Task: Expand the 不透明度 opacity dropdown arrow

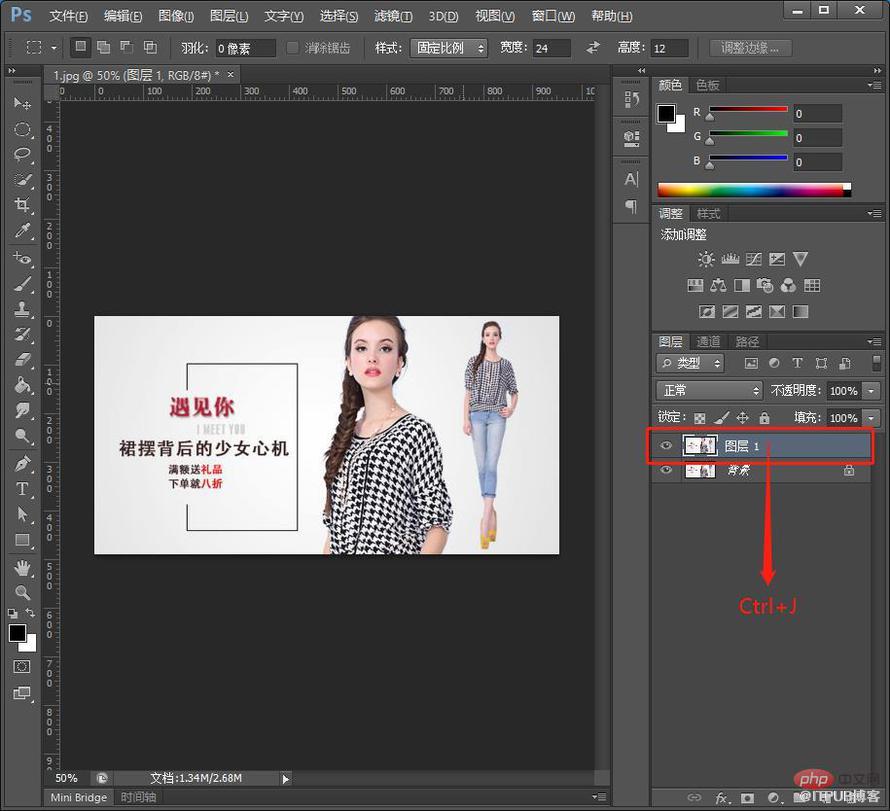Action: [x=871, y=390]
